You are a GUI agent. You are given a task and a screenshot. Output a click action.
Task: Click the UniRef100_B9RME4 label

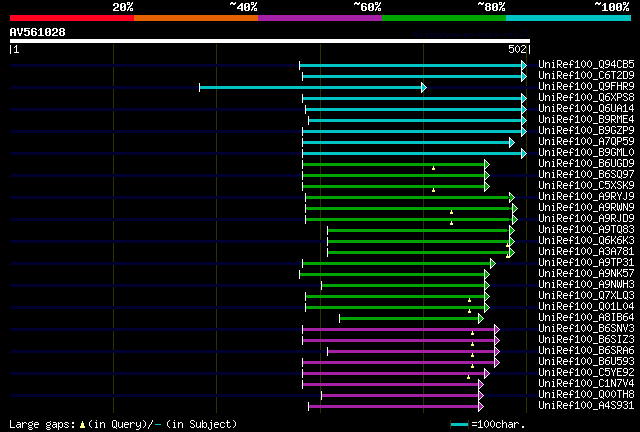[586, 119]
